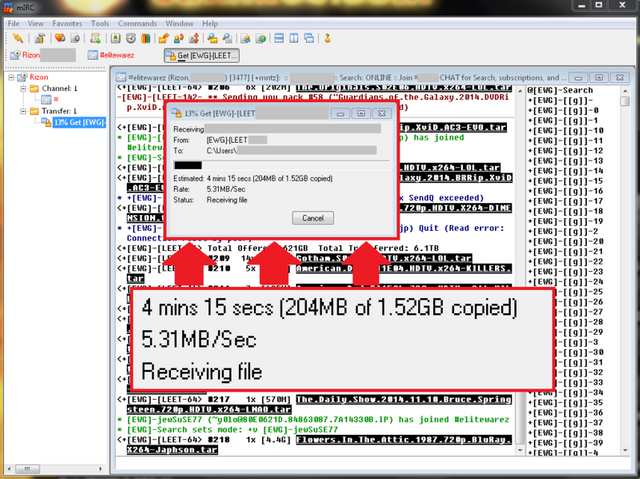Select +[EWG]-[[g]]-10 in the nick list
This screenshot has width=640, height=479.
point(566,131)
